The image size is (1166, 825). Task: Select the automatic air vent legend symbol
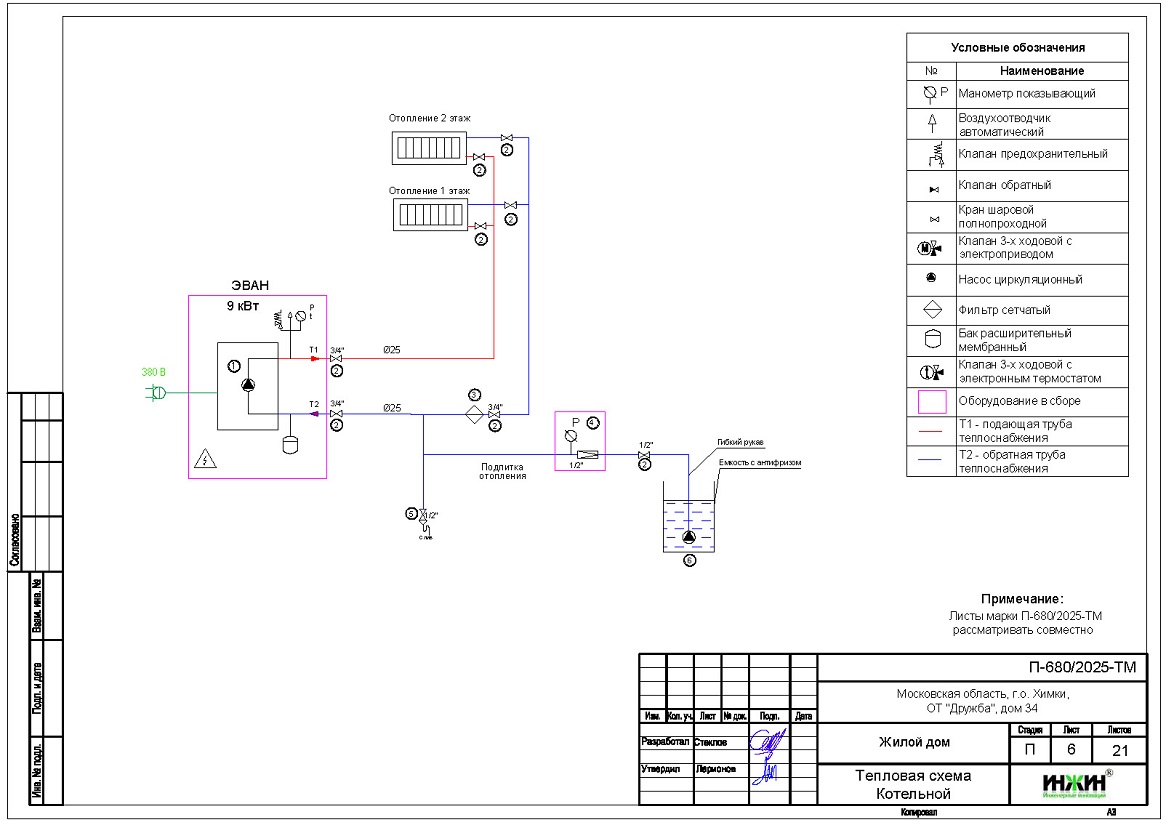coord(931,123)
